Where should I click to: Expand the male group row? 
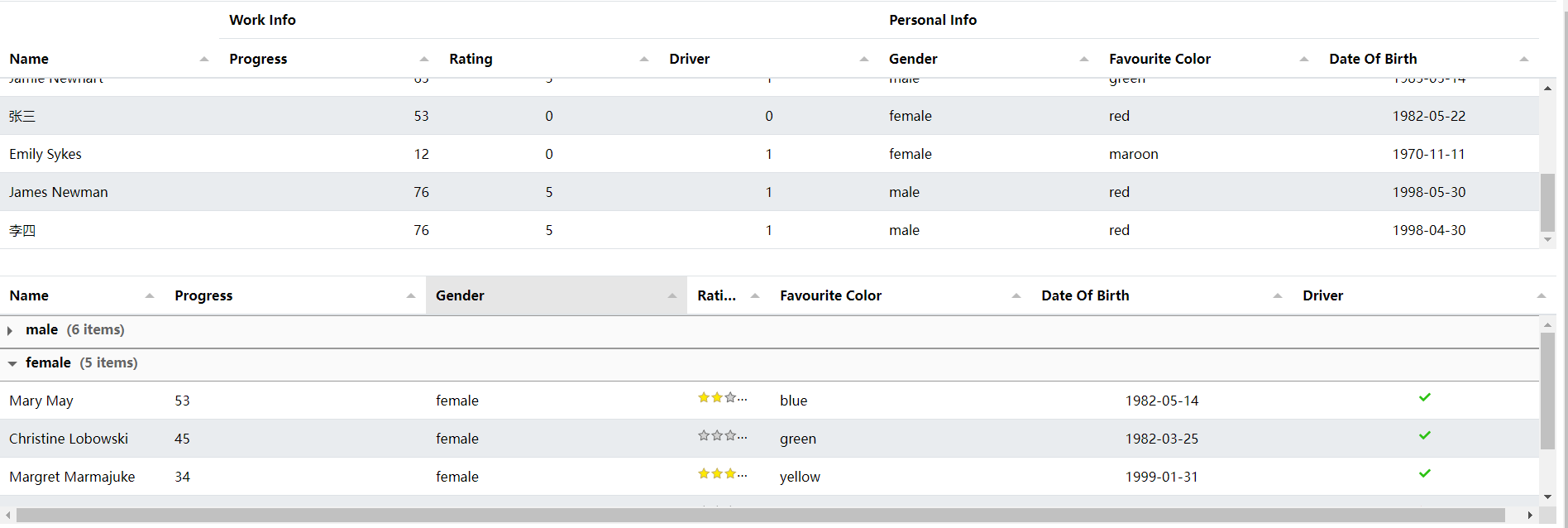pos(10,331)
